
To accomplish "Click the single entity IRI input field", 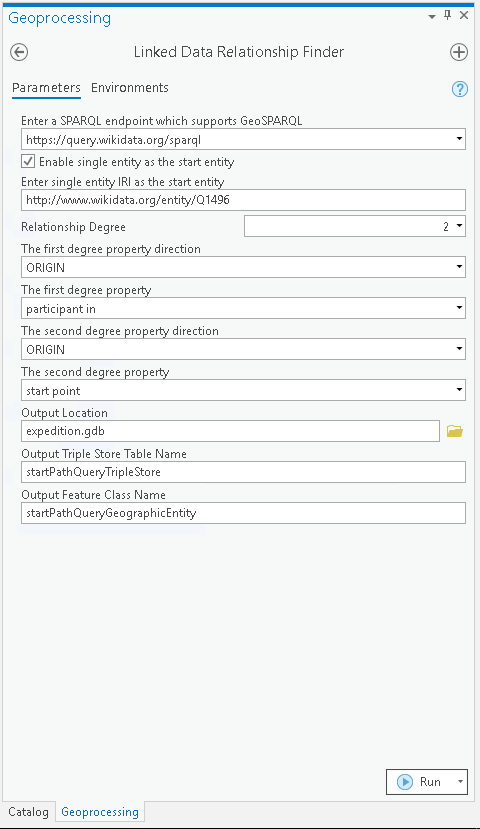I will (x=243, y=200).
